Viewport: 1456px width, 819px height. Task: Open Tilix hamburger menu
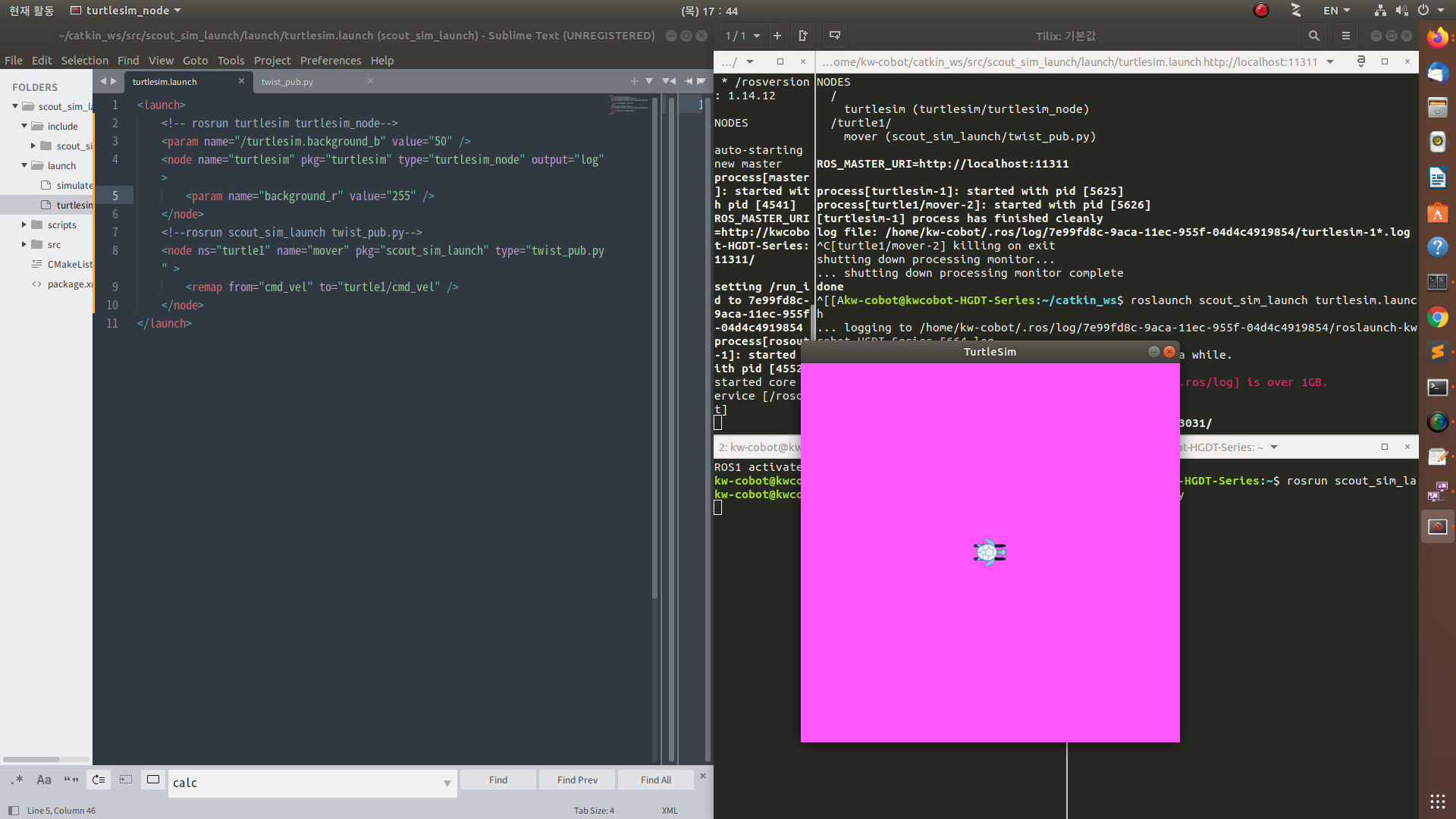pos(1346,36)
